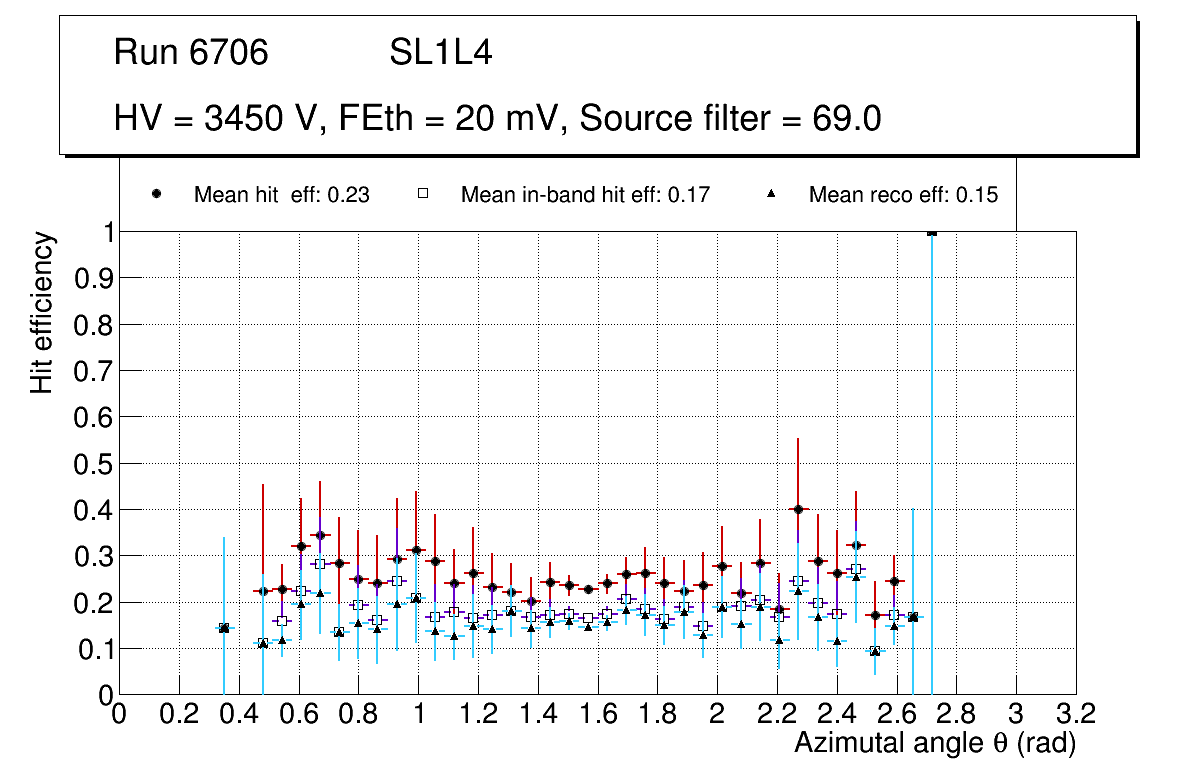The width and height of the screenshot is (1196, 772).
Task: Click the 0.9 tick label on the y-axis
Action: [91, 278]
